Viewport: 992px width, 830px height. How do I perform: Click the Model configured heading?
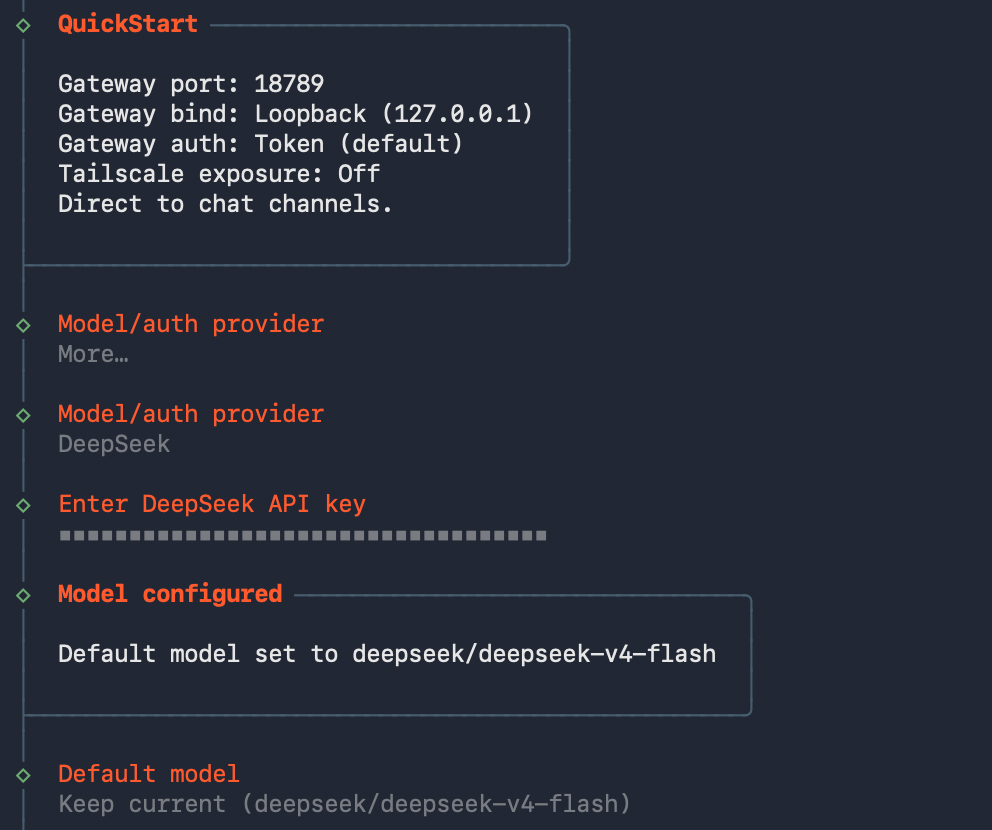coord(170,594)
